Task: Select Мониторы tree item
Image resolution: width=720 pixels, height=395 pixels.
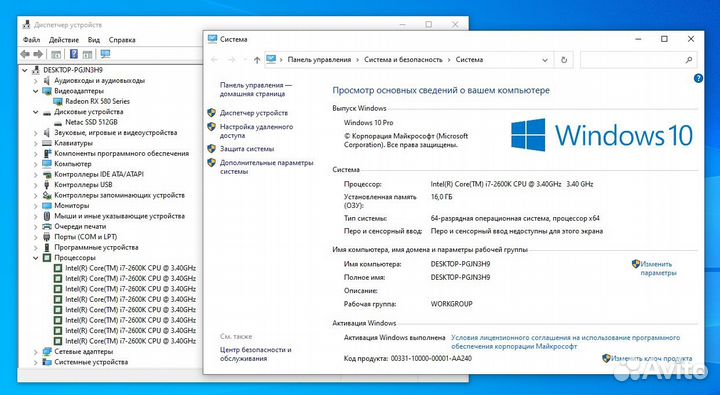Action: pos(72,206)
